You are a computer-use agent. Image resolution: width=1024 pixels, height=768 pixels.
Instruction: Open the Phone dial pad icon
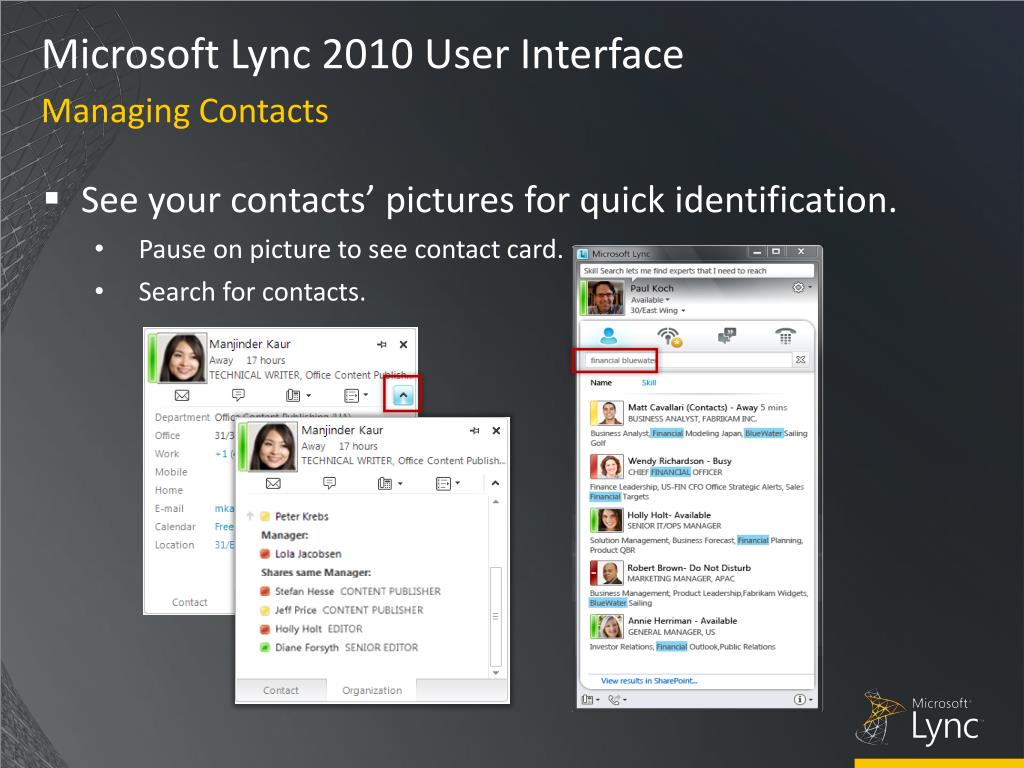click(x=785, y=336)
